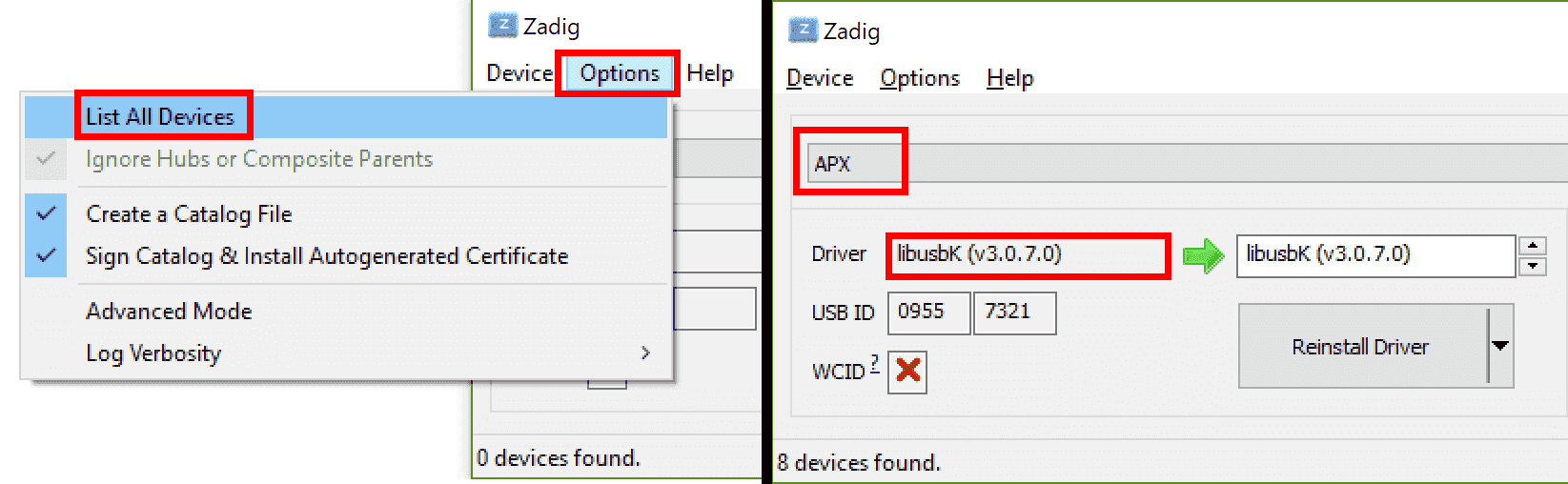Click the Reinstall Driver button
Viewport: 1568px width, 484px height.
tap(1363, 346)
